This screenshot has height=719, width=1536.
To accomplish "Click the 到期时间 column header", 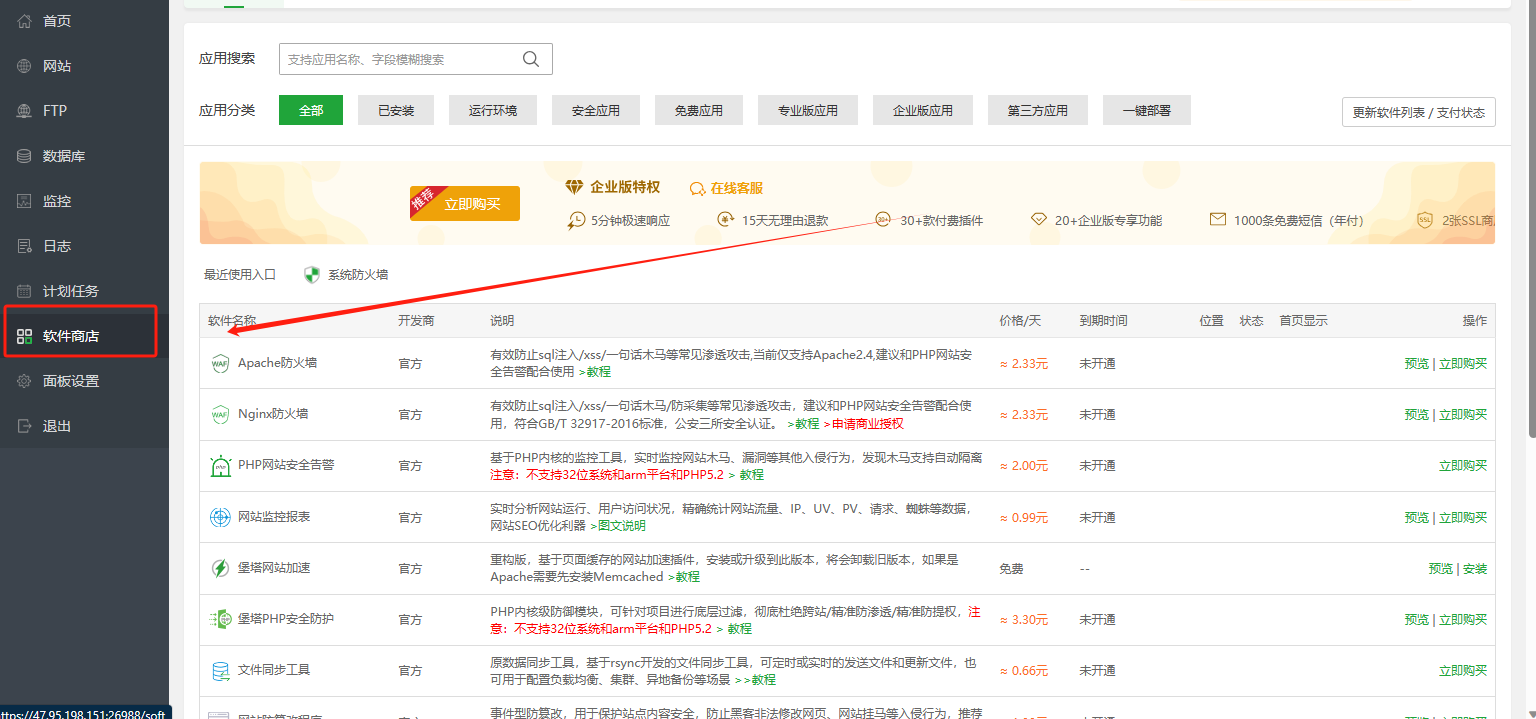I will click(1103, 320).
